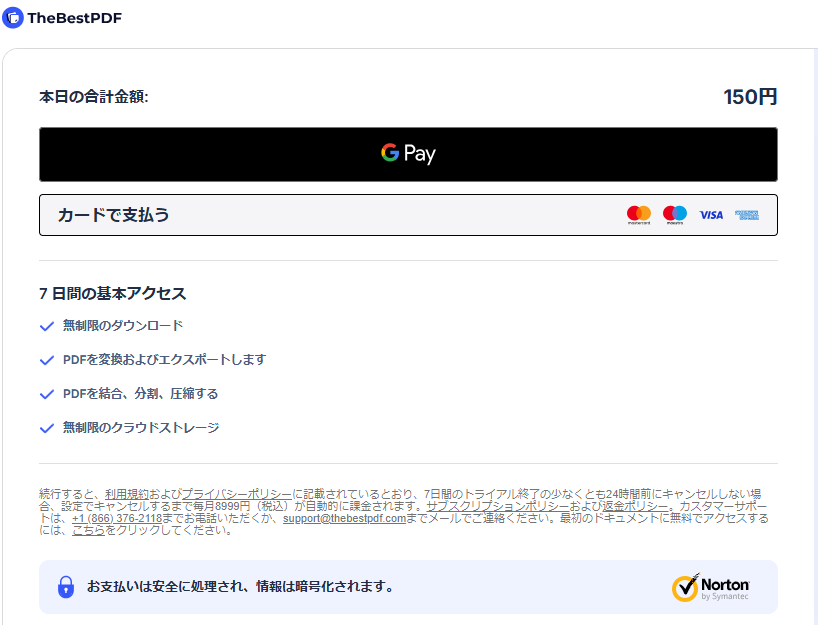Open the プライバシーポリシー link
Image resolution: width=818 pixels, height=625 pixels.
point(237,494)
